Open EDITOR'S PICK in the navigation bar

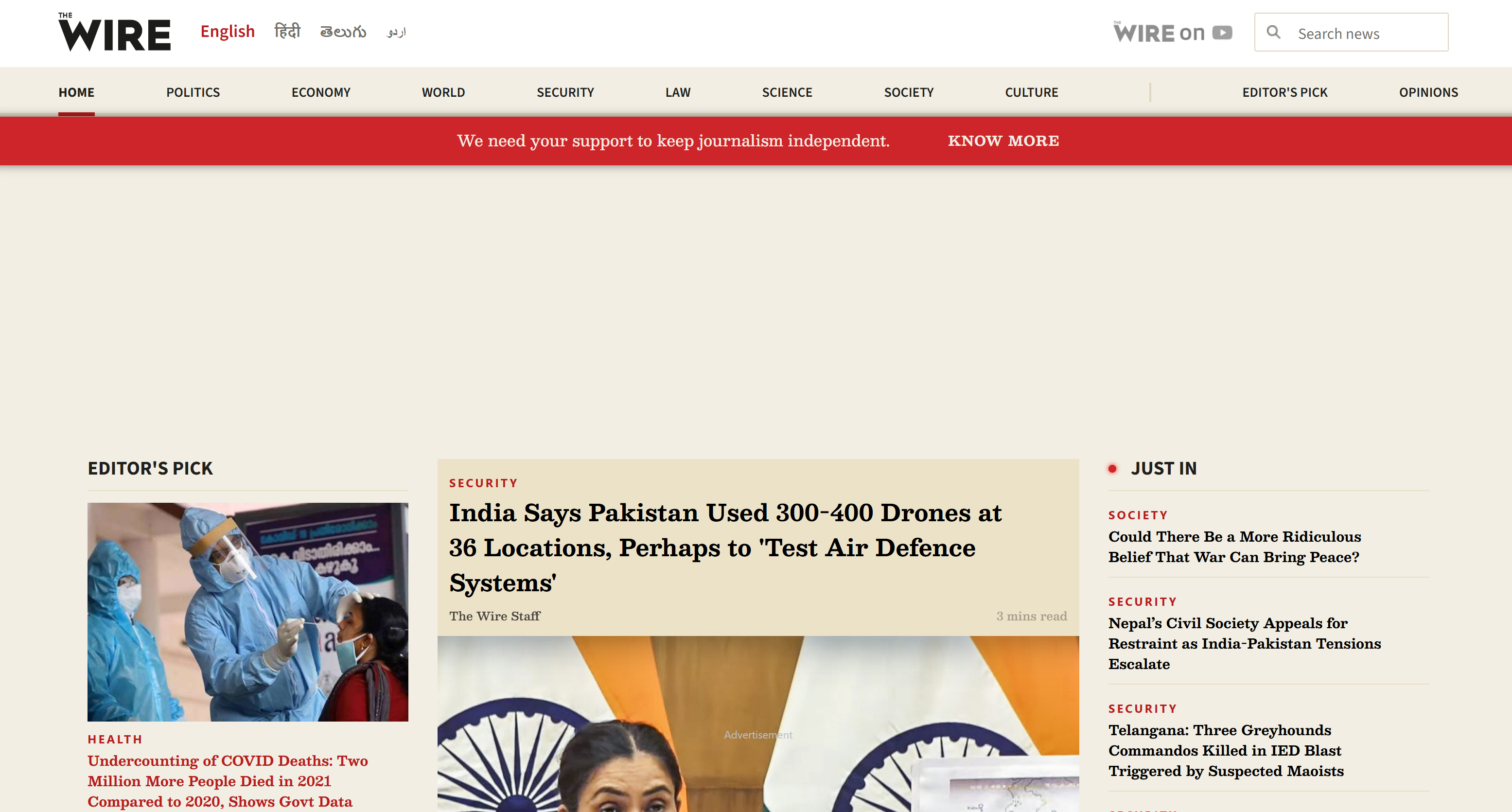coord(1284,92)
